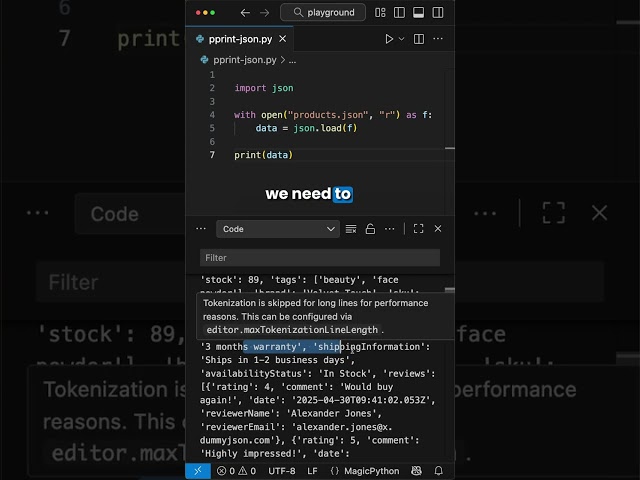
Task: Click the 'import json' line
Action: pyautogui.click(x=264, y=88)
